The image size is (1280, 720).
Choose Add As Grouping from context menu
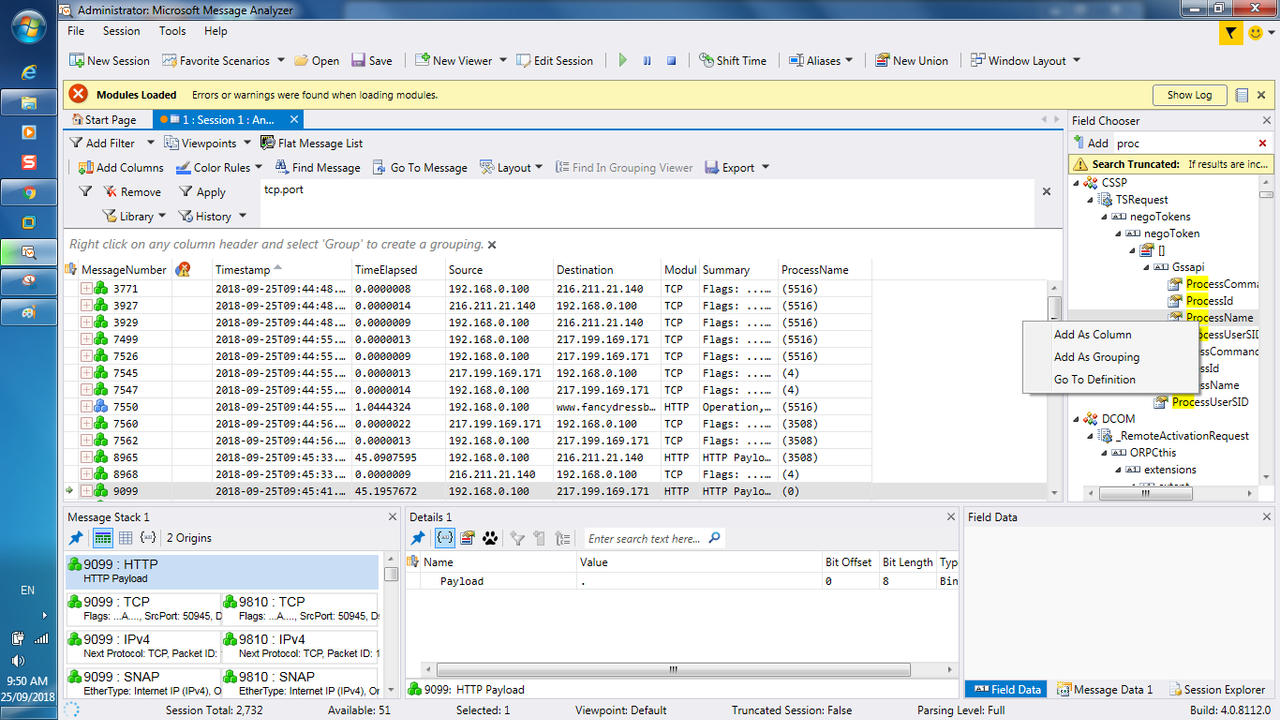(1097, 357)
